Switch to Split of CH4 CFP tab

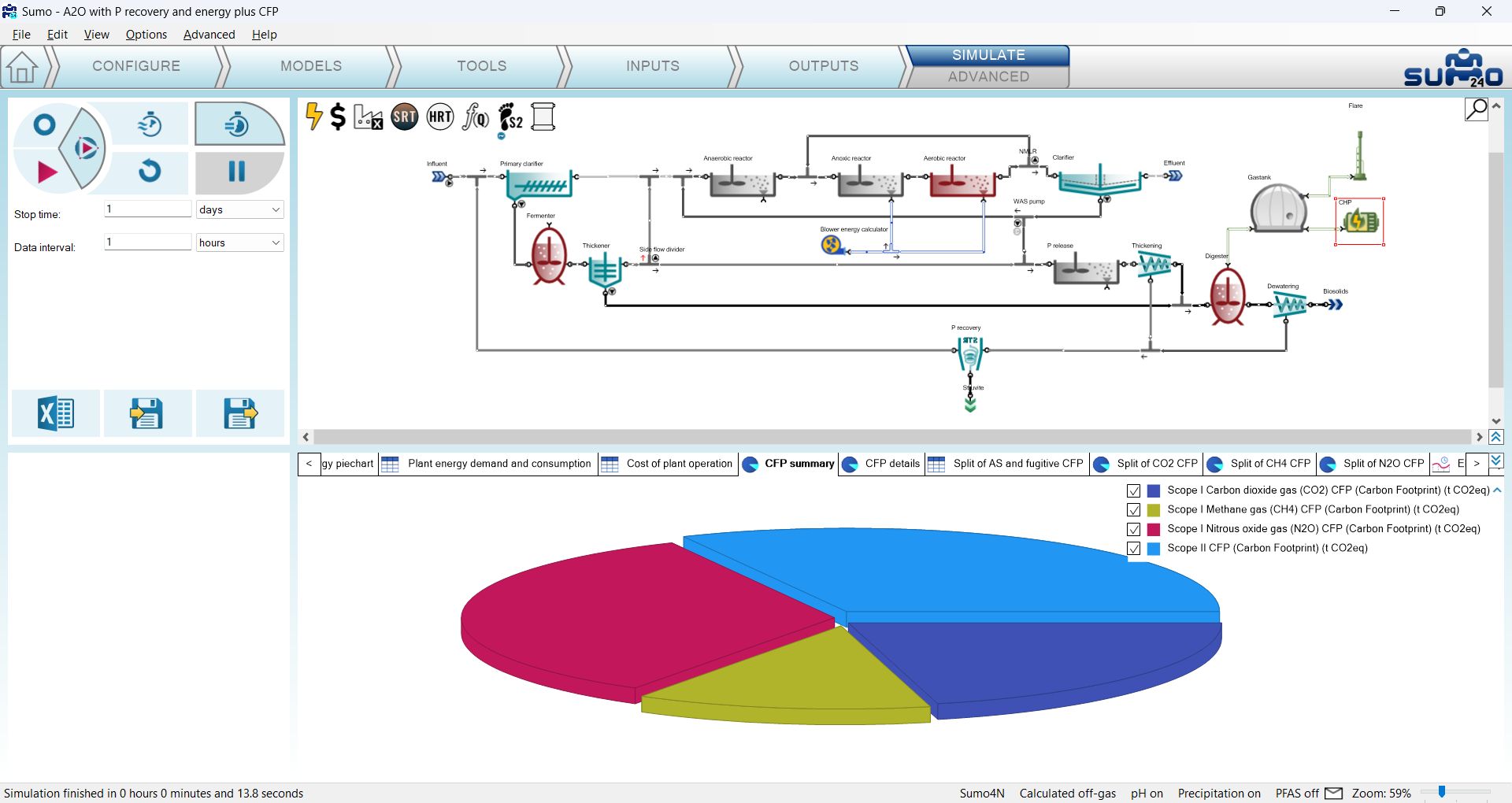pyautogui.click(x=1258, y=464)
